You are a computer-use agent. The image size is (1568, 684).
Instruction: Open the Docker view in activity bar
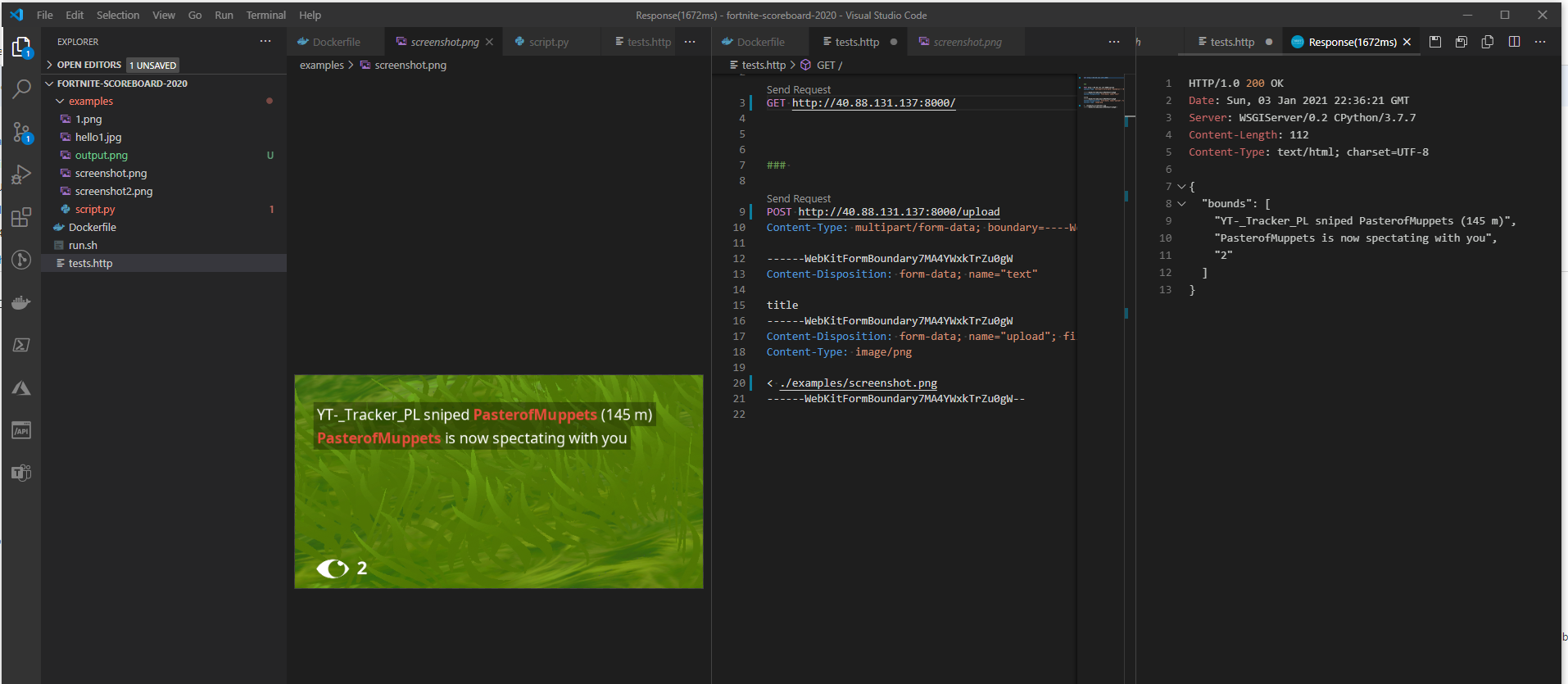[21, 303]
